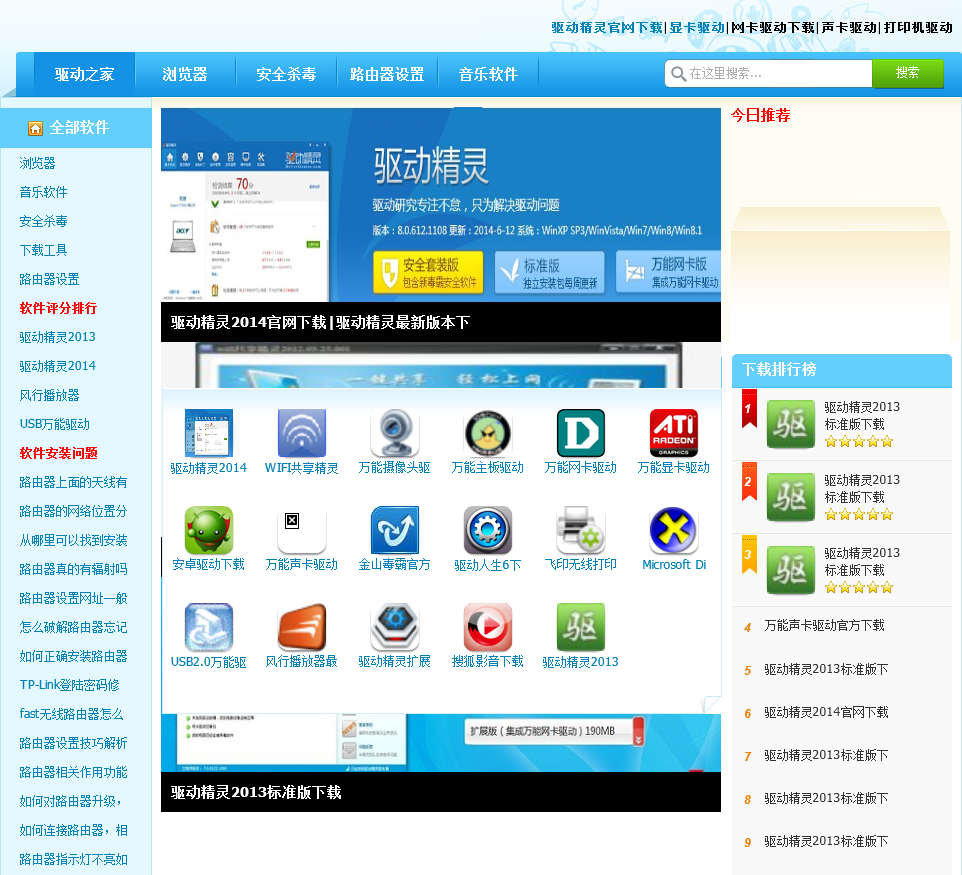962x875 pixels.
Task: Open the 网卡驱动下载 top link
Action: pos(773,28)
